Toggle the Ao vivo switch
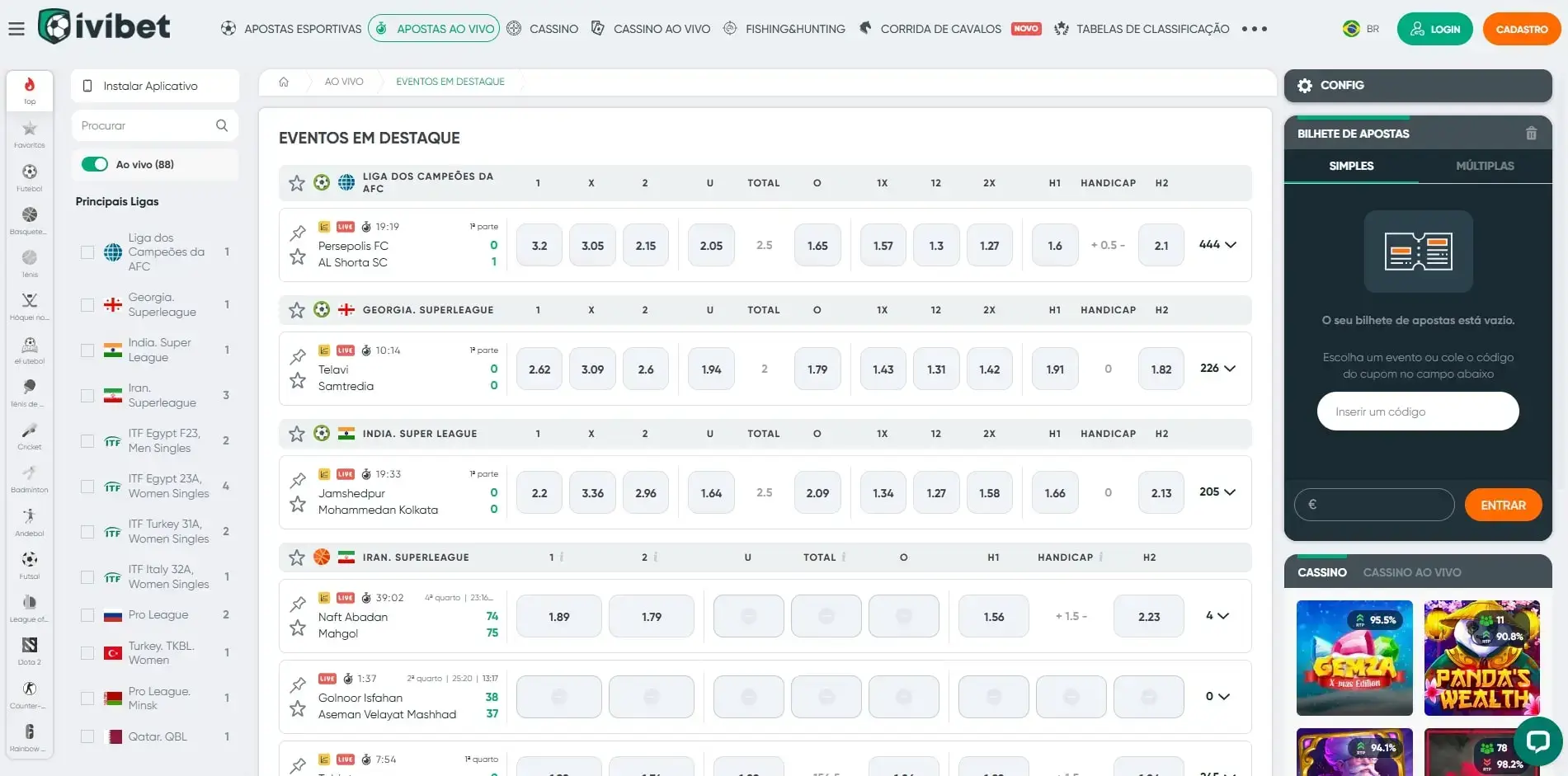Viewport: 1568px width, 776px height. click(95, 164)
